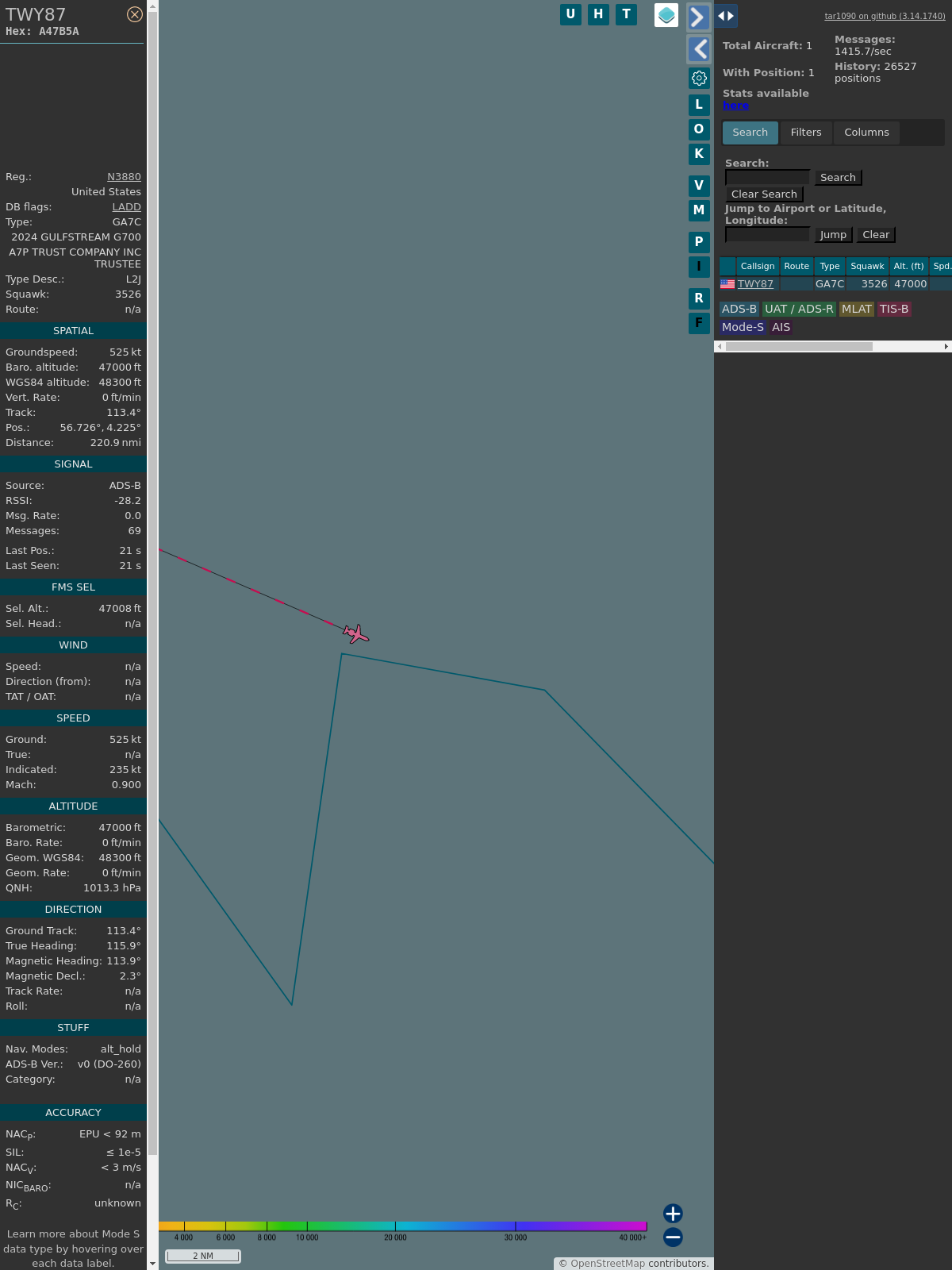This screenshot has height=1270, width=952.
Task: Collapse sidebar with left chevron arrow
Action: pos(698,49)
